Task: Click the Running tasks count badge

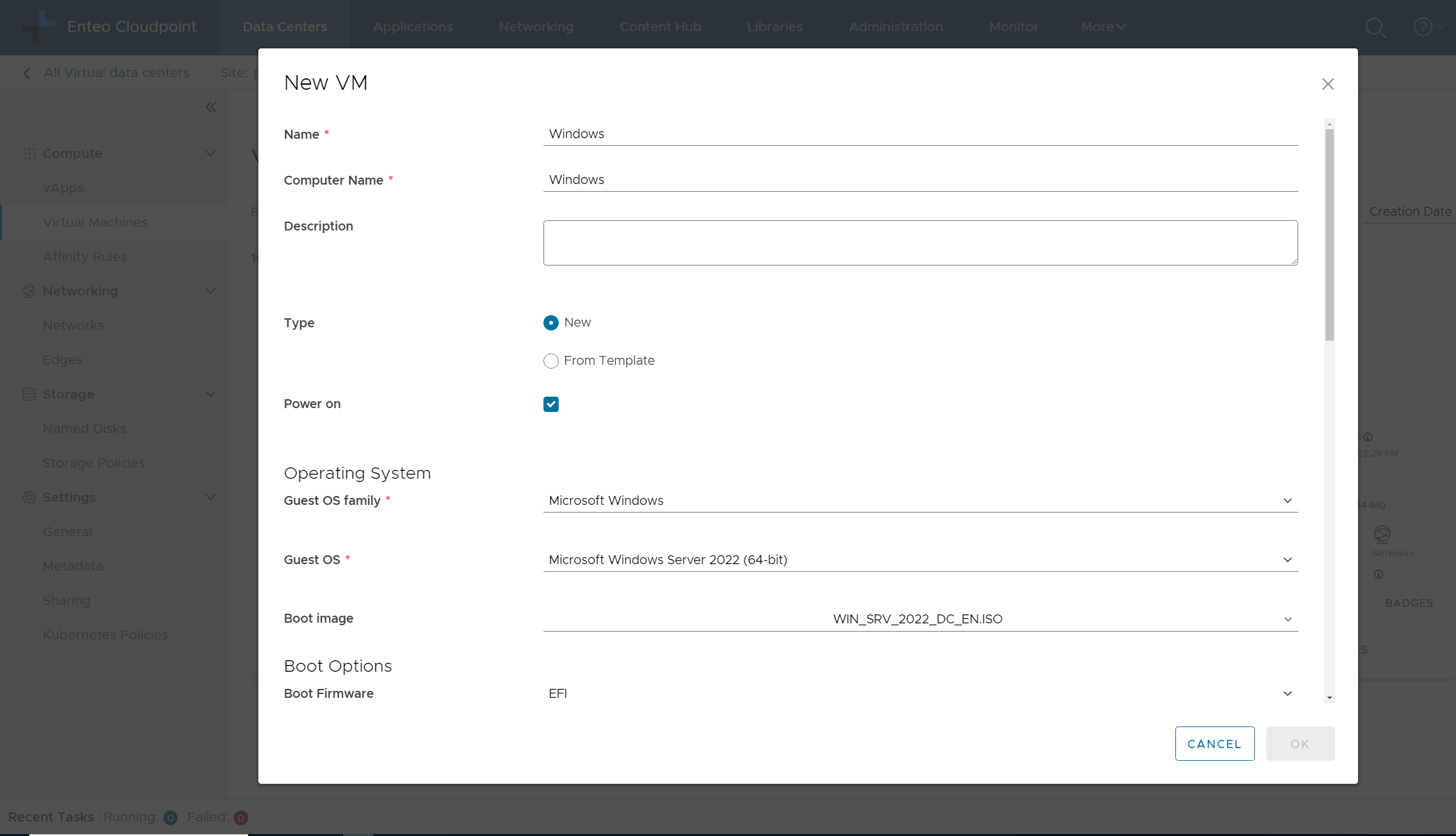Action: click(171, 818)
